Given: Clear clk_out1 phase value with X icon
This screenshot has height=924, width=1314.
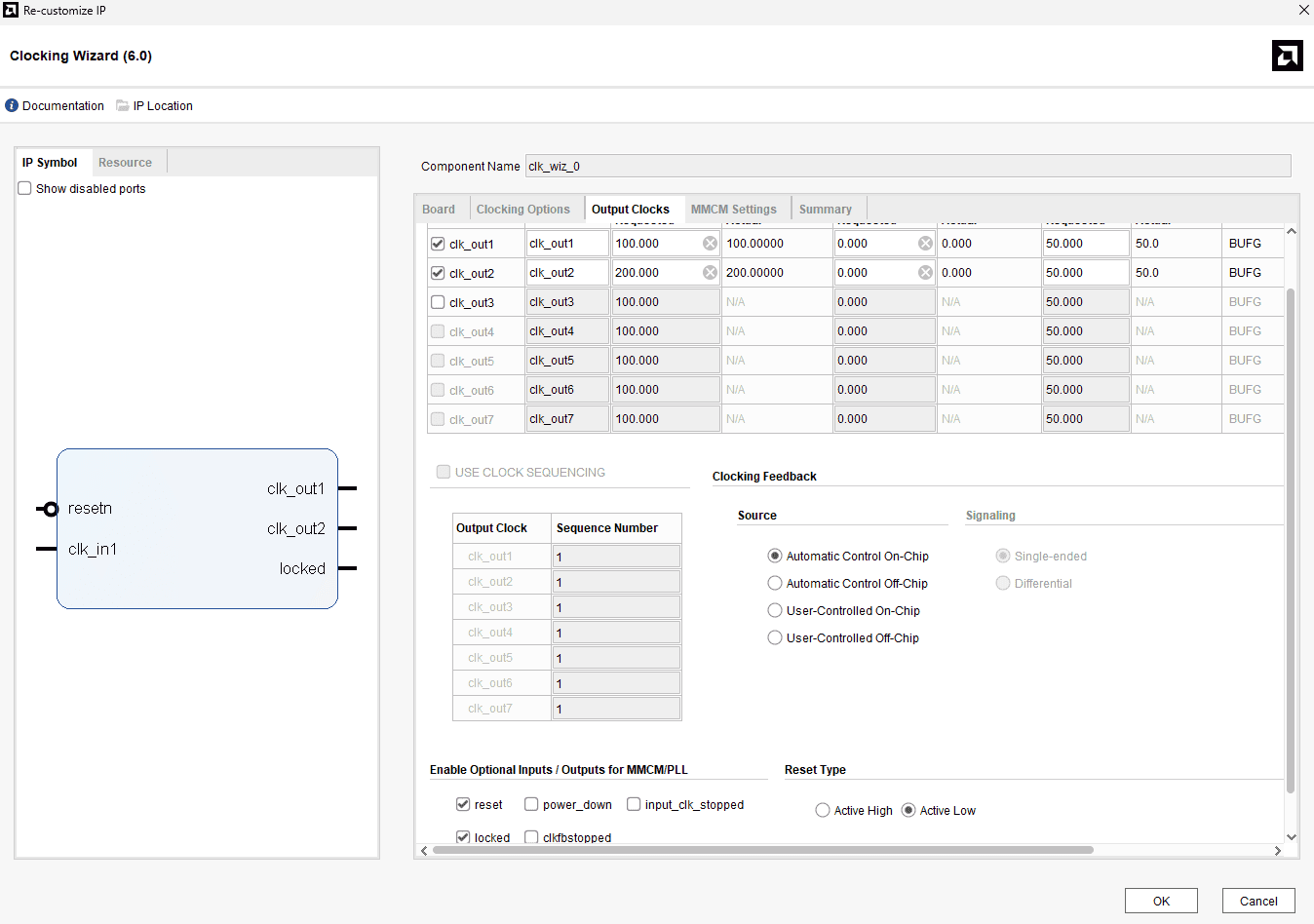Looking at the screenshot, I should 925,244.
